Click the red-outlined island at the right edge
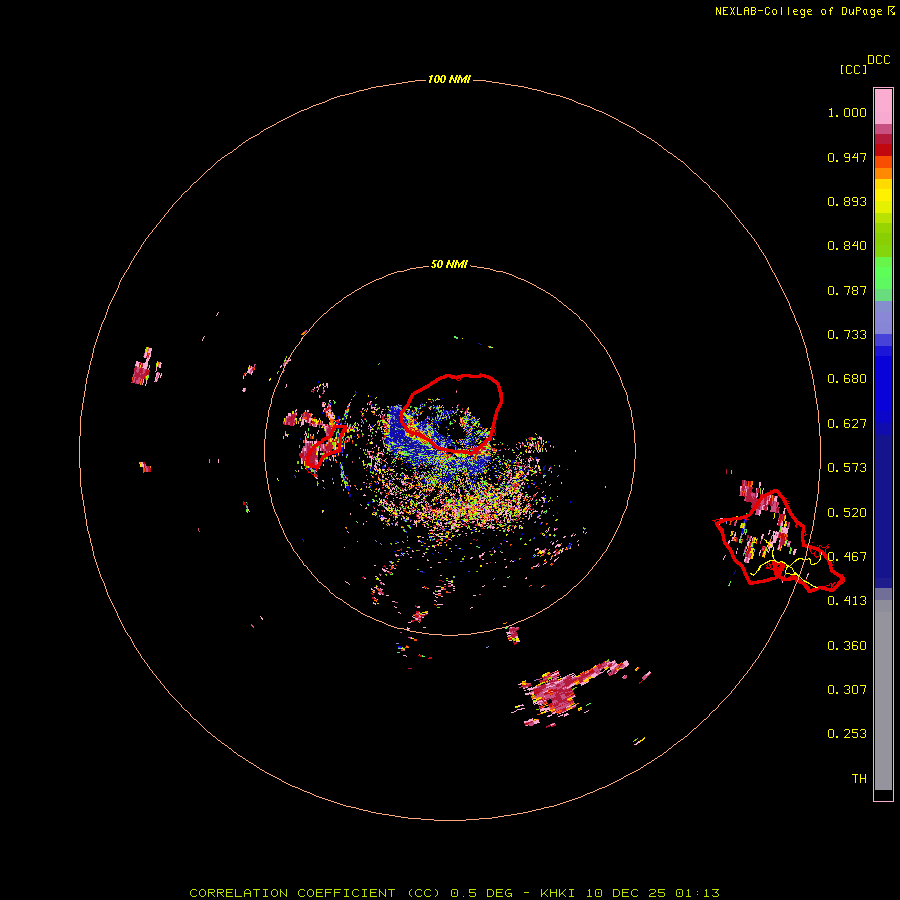Screen dimensions: 900x900 [778, 541]
